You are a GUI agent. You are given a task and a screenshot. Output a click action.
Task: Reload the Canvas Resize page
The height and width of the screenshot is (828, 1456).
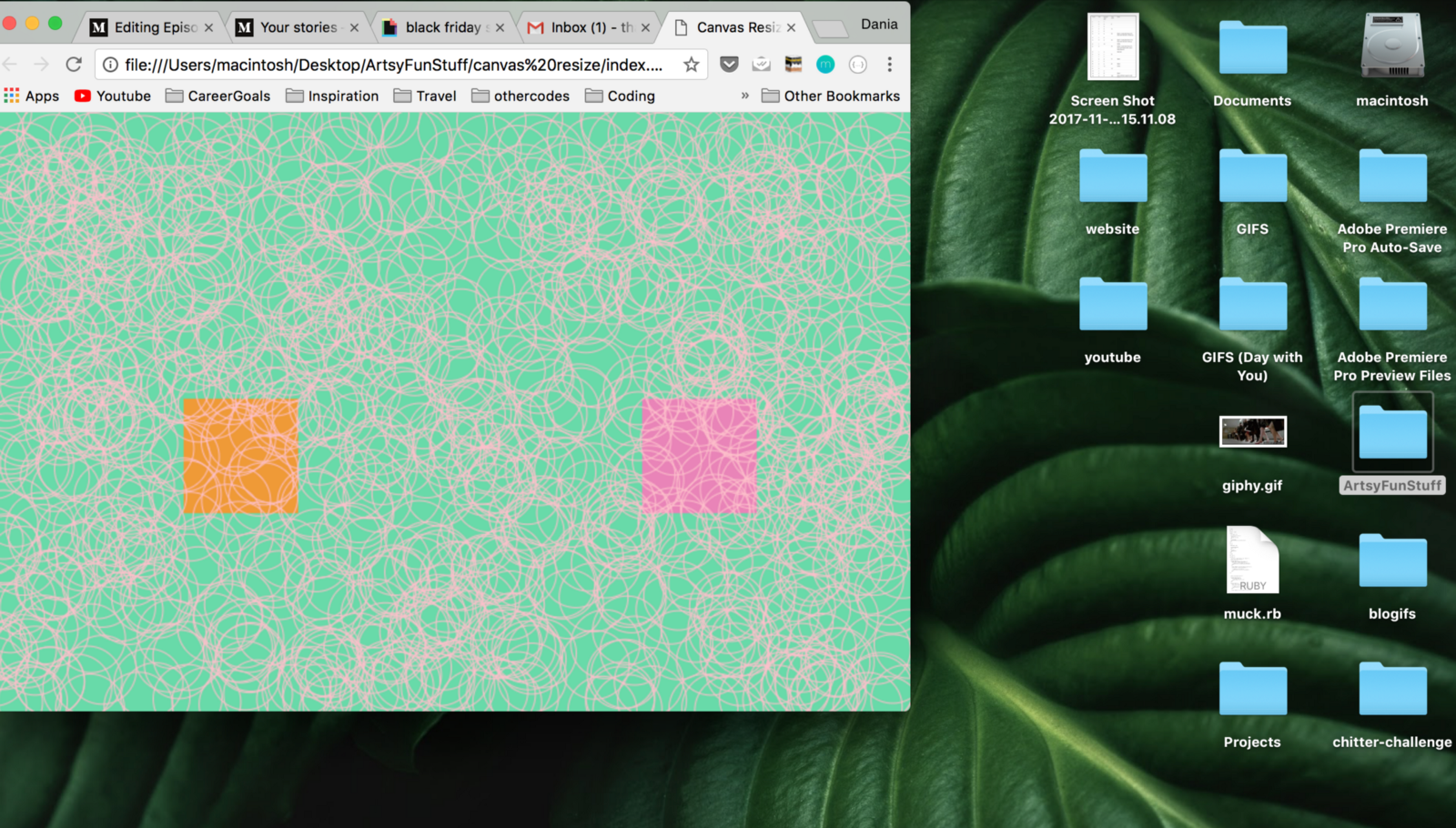75,64
